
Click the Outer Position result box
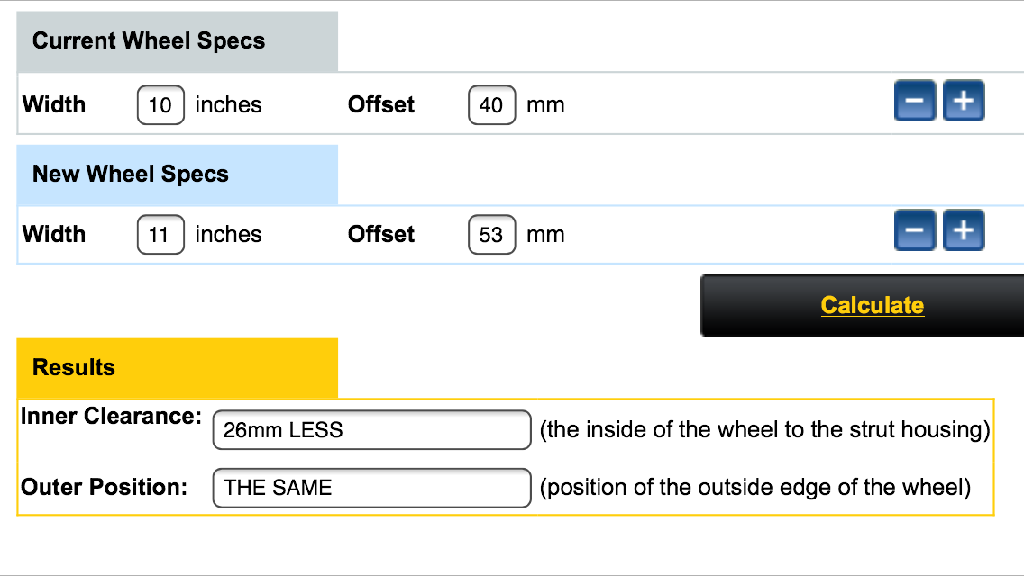[x=371, y=488]
